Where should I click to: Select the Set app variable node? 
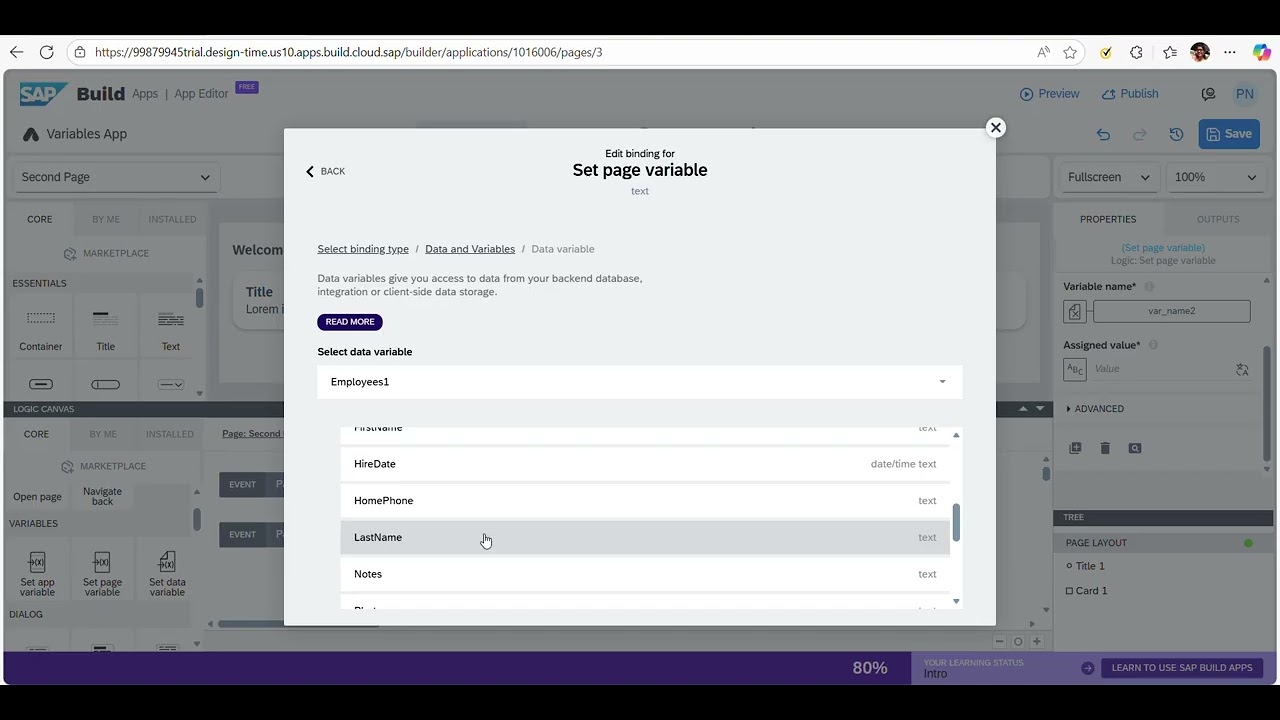[x=38, y=574]
